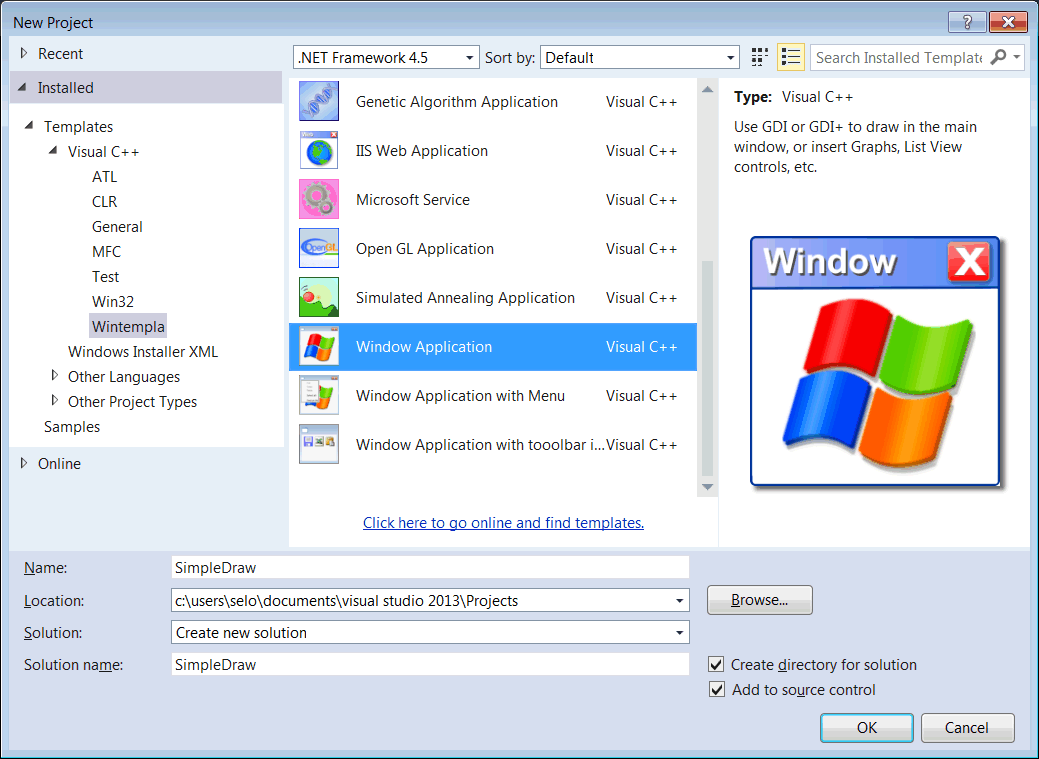Select Window Application with tooolbar text

[480, 445]
